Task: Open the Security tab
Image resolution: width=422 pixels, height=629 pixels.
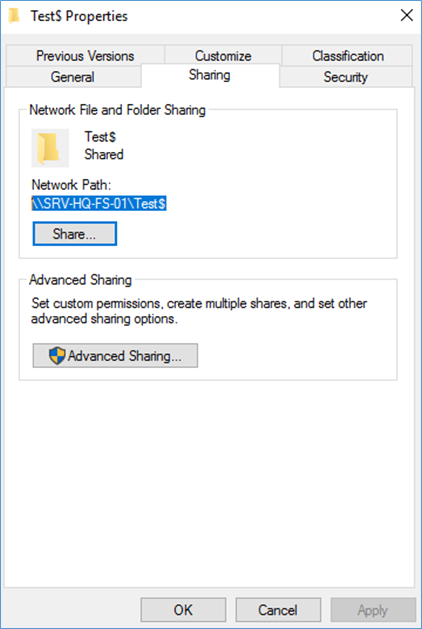Action: point(345,77)
